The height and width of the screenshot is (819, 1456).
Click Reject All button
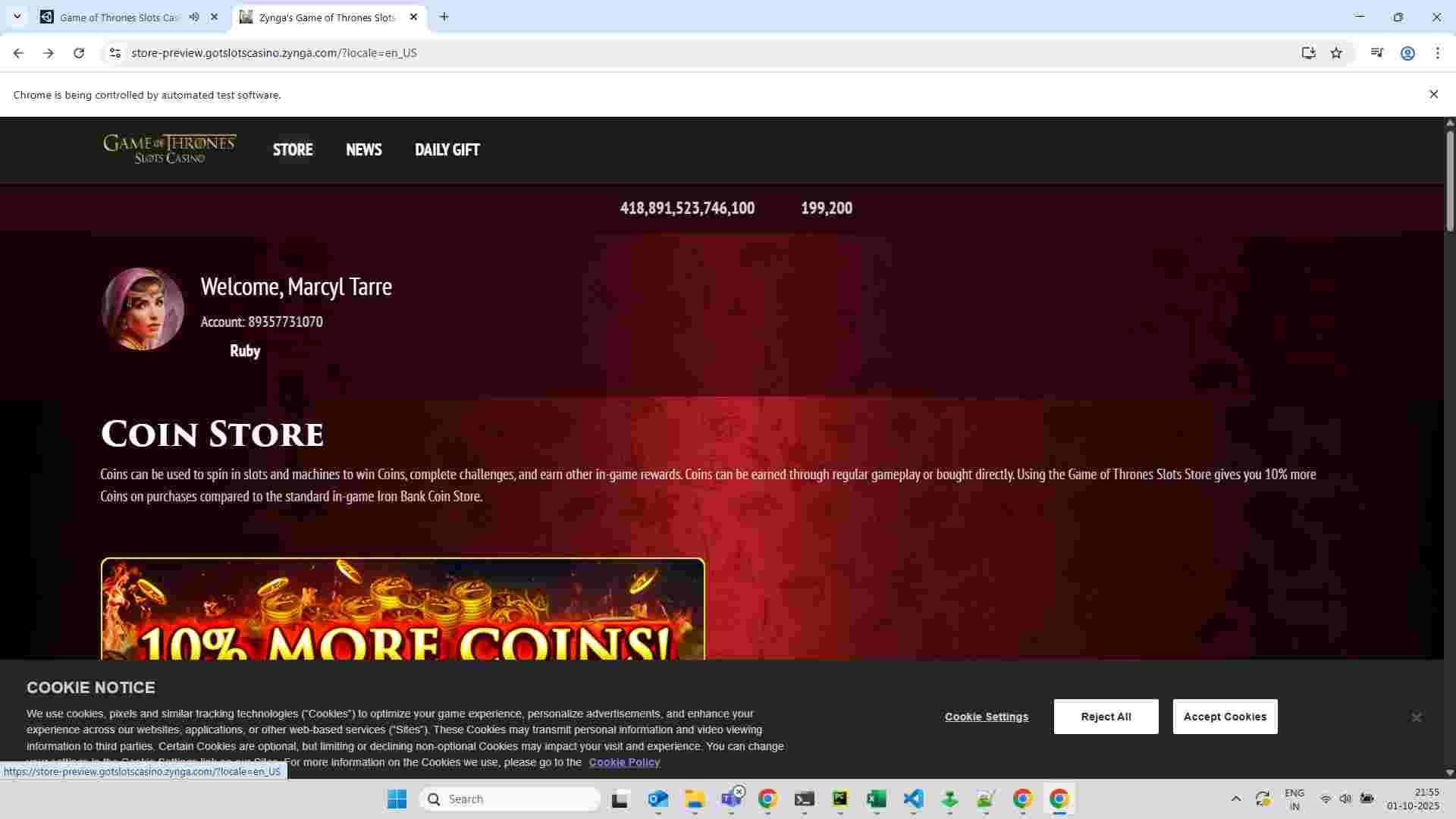[1106, 717]
